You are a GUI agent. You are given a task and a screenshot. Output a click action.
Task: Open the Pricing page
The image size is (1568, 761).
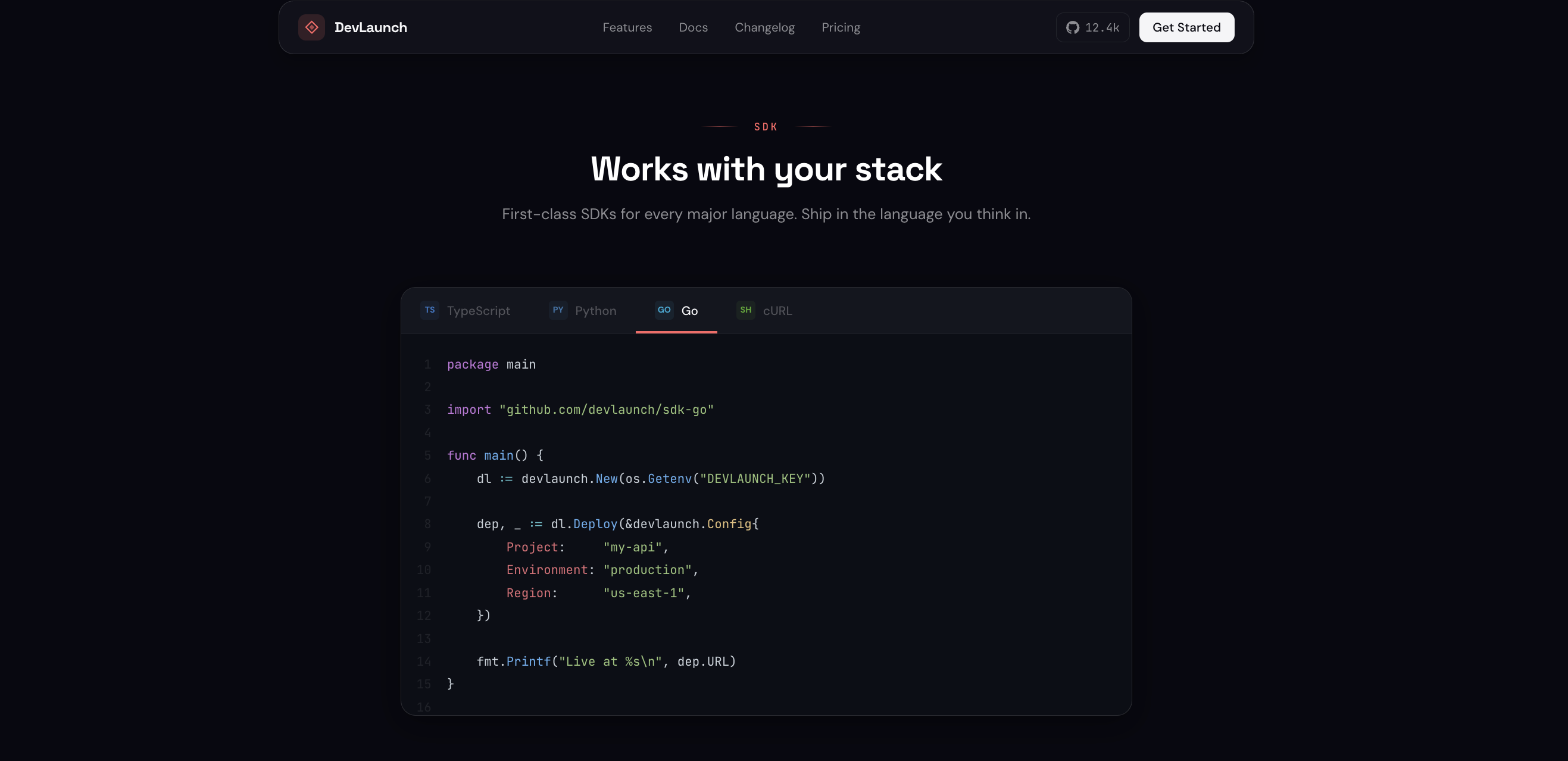pyautogui.click(x=841, y=27)
